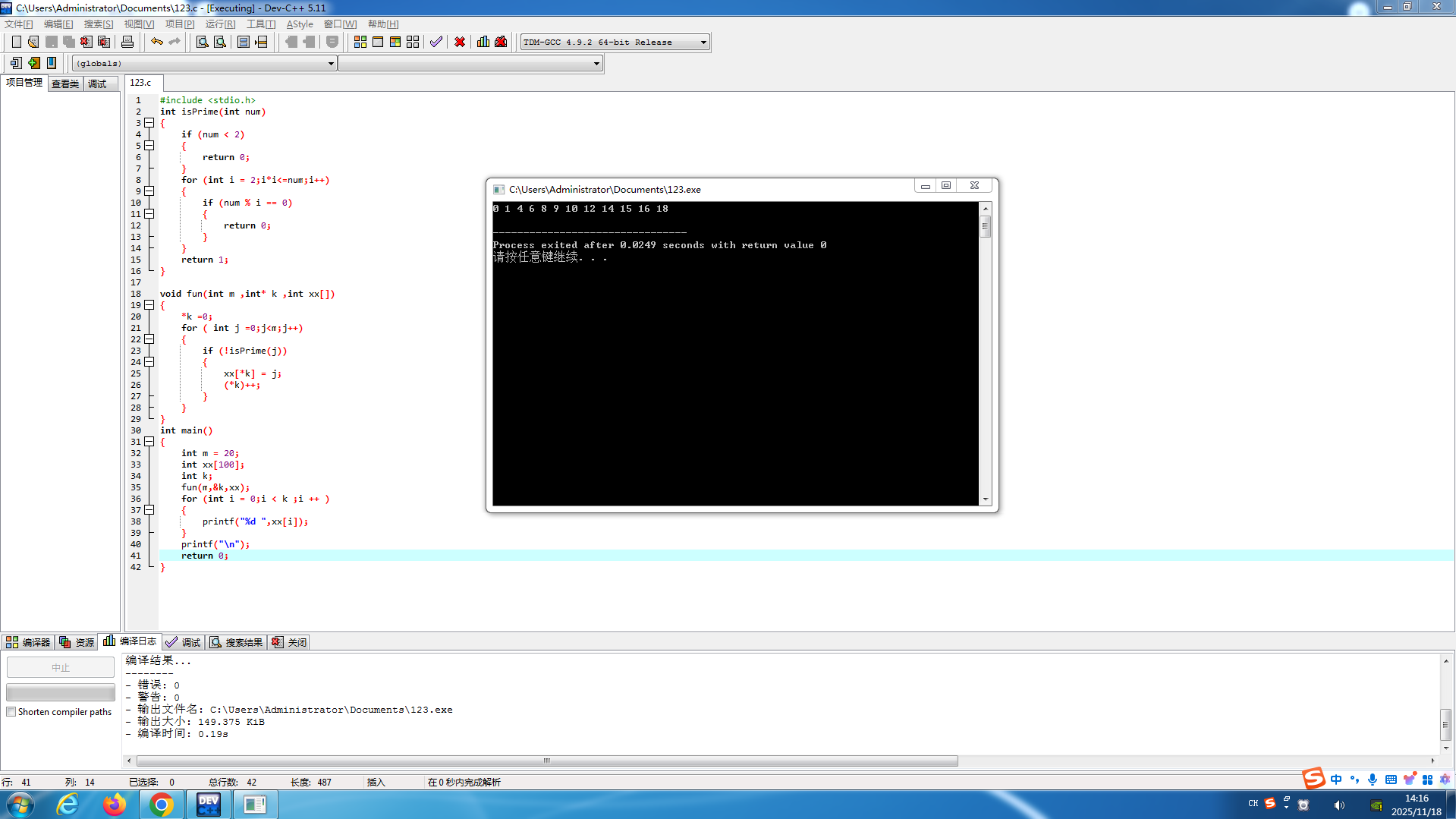This screenshot has width=1456, height=819.
Task: Collapse the code fold at line 5
Action: point(149,146)
